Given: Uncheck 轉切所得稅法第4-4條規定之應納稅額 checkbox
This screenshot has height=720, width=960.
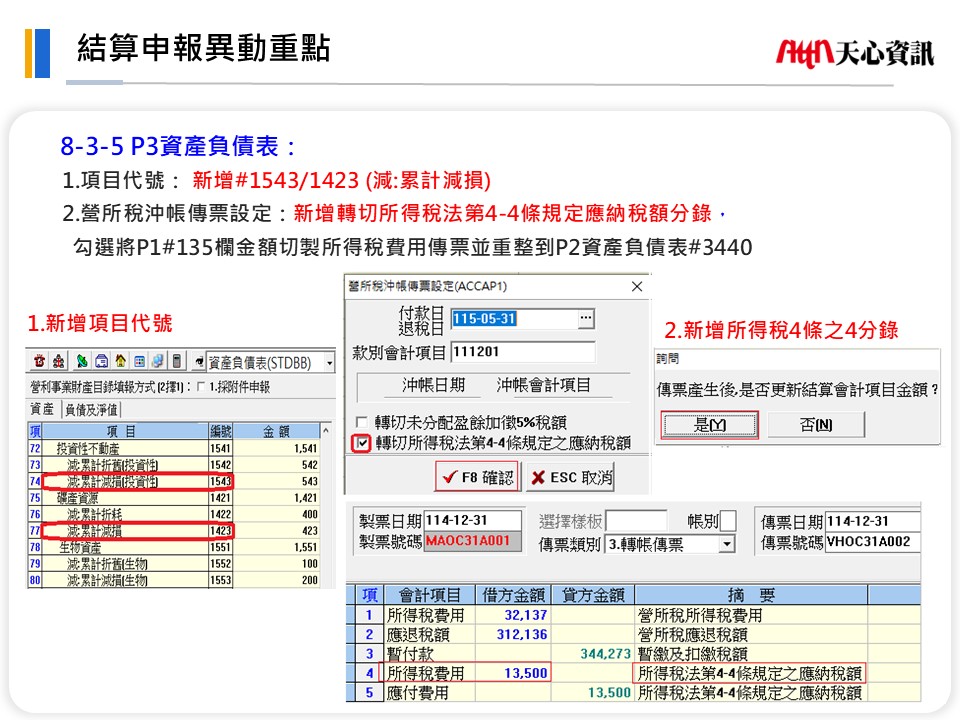Looking at the screenshot, I should 362,442.
